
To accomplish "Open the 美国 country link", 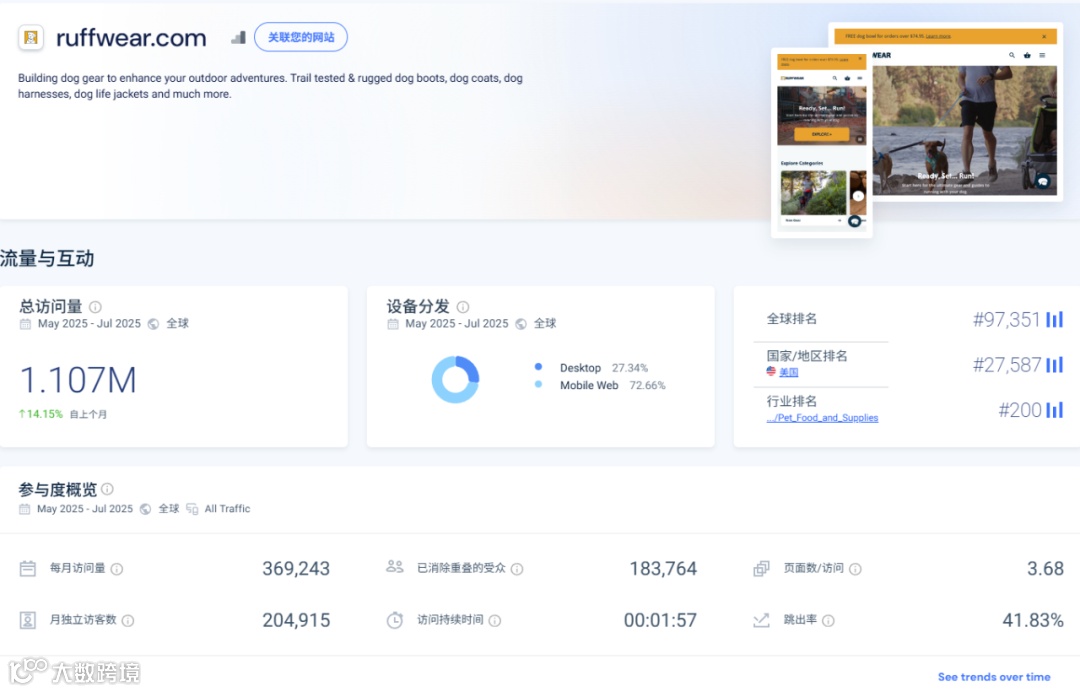I will pyautogui.click(x=789, y=372).
